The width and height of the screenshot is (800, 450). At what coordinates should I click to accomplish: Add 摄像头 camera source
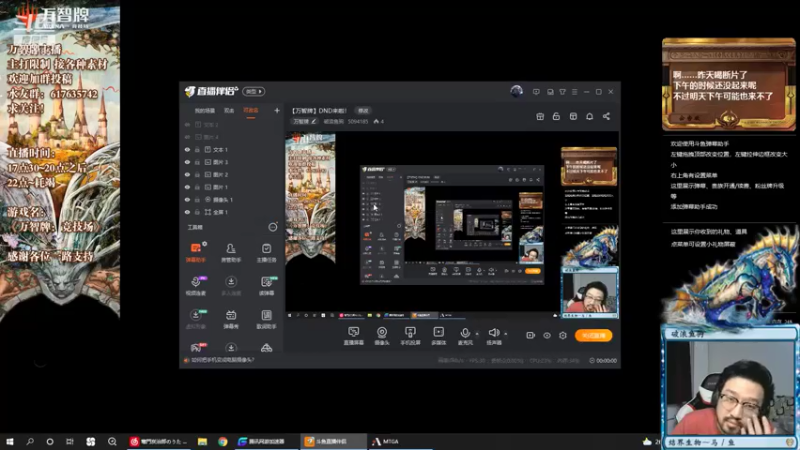[x=382, y=336]
